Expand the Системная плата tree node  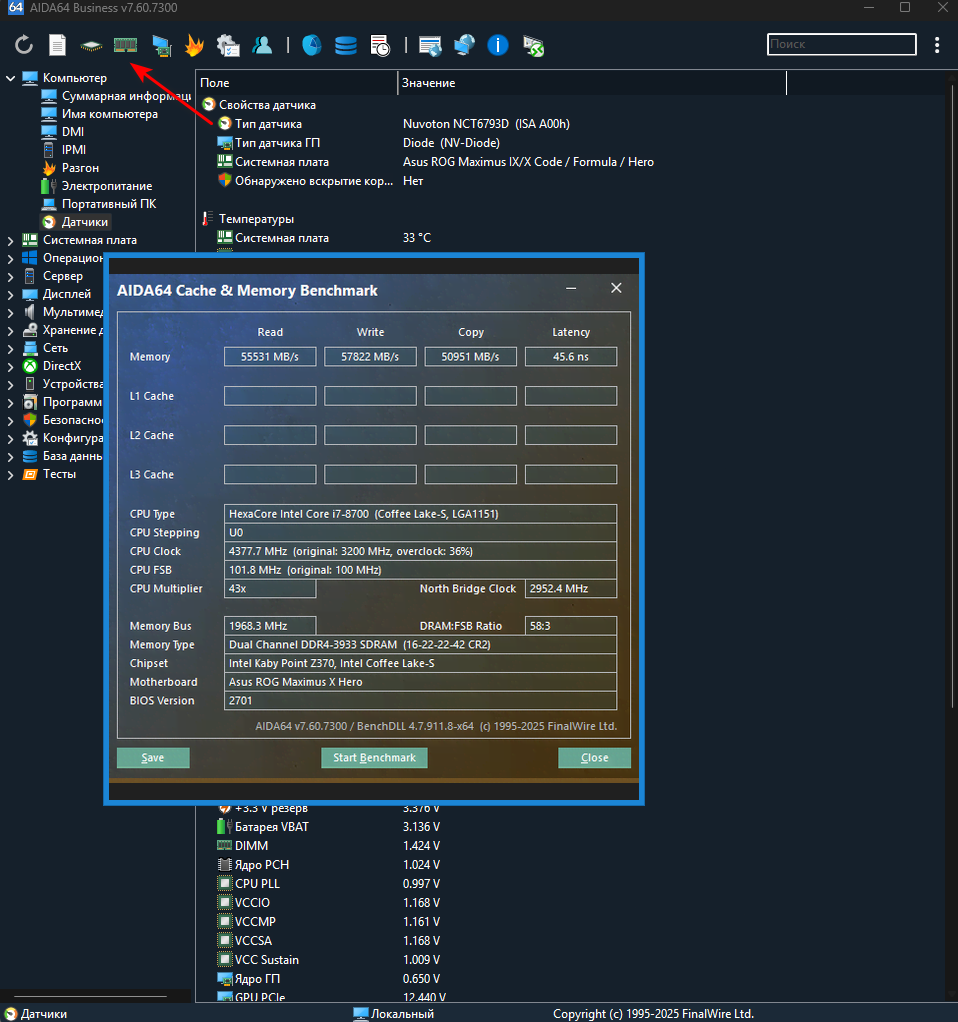point(10,241)
